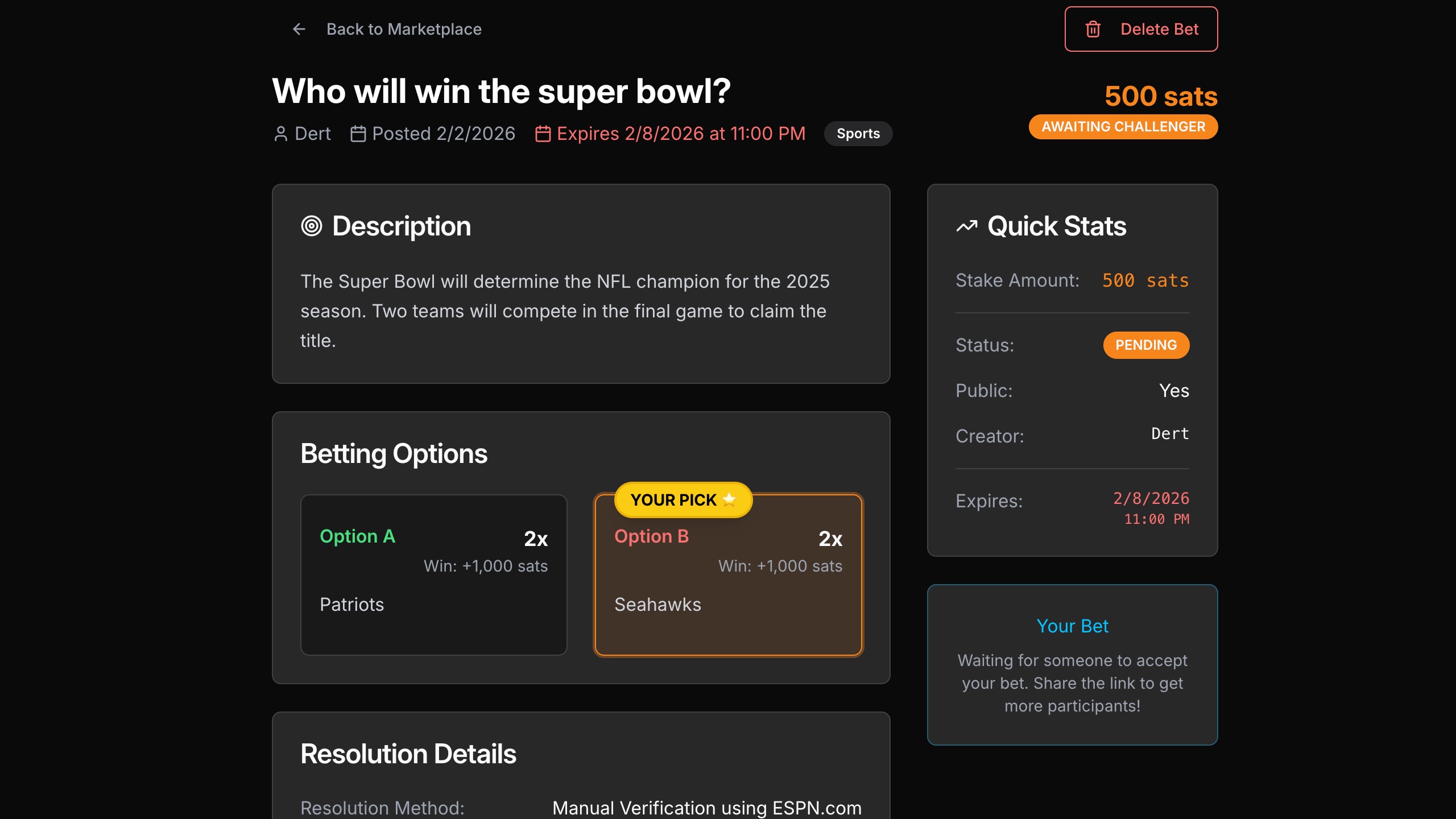Click the calendar icon next to Posted 2/2/2026
Viewport: 1456px width, 819px height.
pyautogui.click(x=358, y=133)
